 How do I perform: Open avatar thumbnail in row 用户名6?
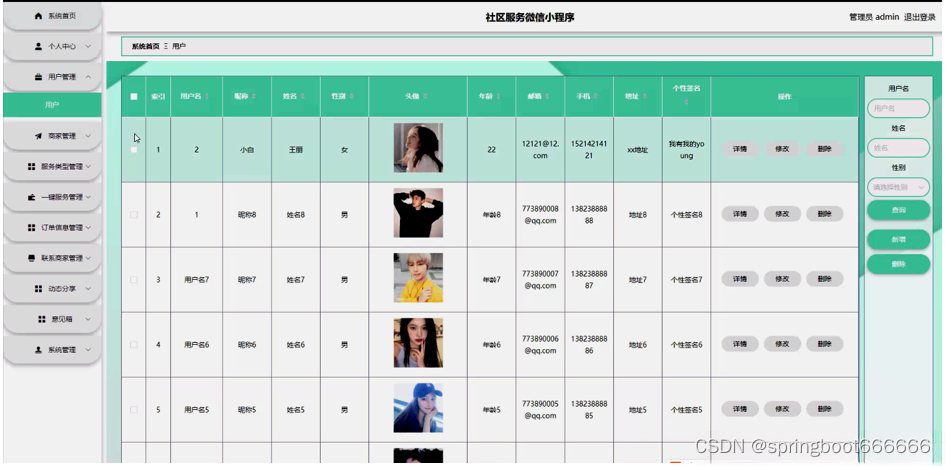pyautogui.click(x=418, y=343)
